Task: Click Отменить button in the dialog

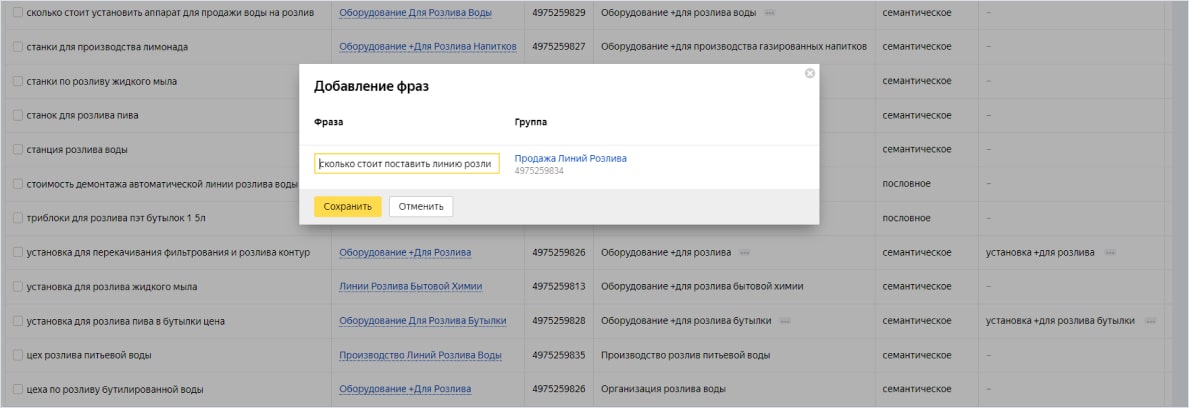Action: pos(421,206)
